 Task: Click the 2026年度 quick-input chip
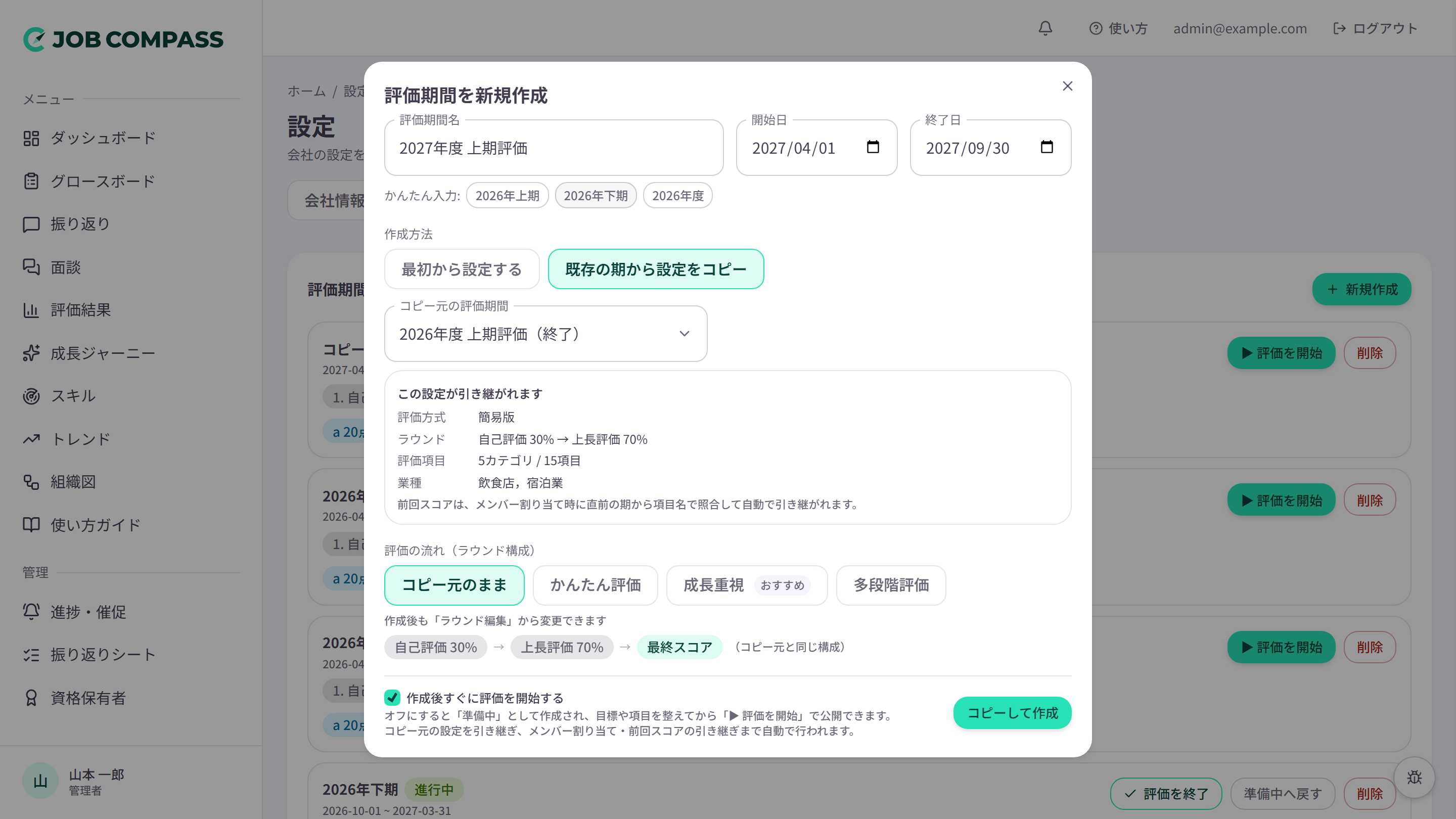click(677, 196)
